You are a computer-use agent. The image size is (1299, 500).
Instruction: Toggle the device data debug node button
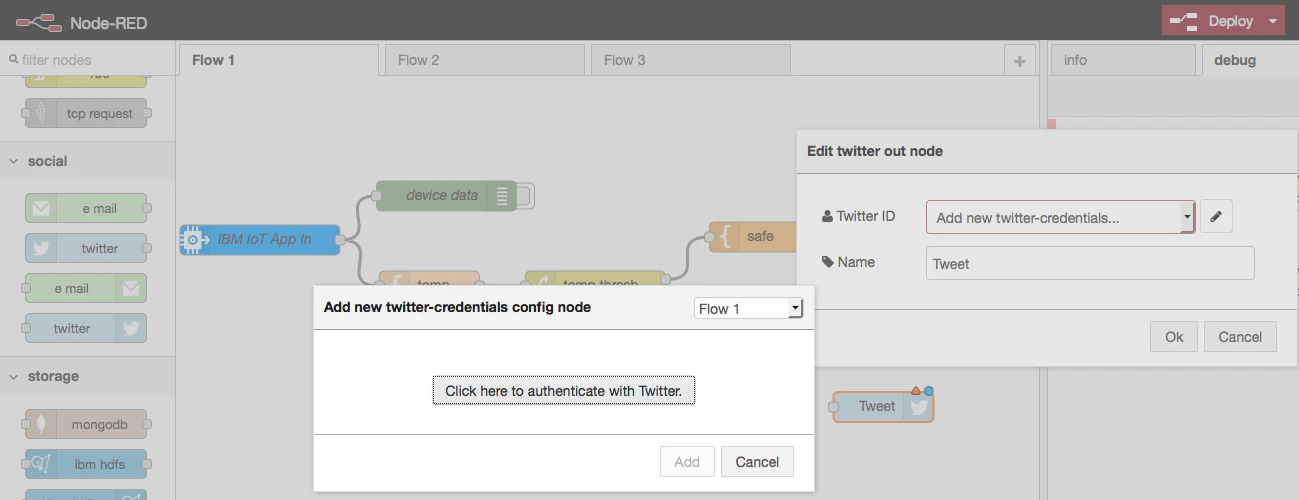pos(526,195)
